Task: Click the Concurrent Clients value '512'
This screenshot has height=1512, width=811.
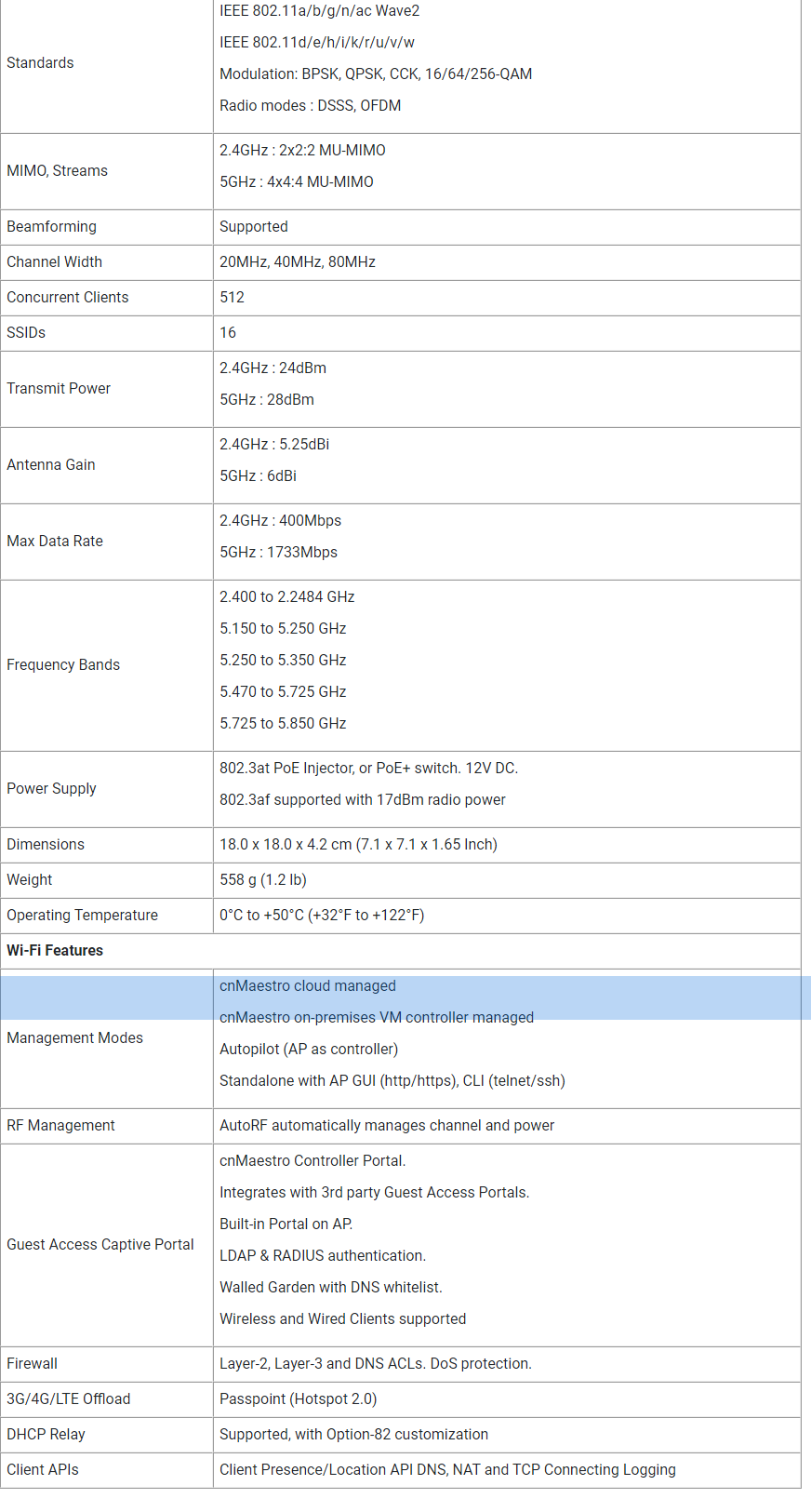Action: click(x=232, y=298)
